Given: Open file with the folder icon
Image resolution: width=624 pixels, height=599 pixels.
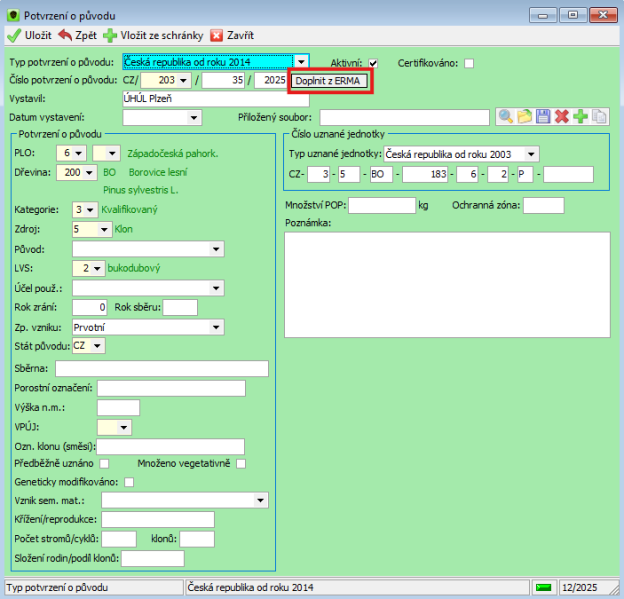Looking at the screenshot, I should pyautogui.click(x=524, y=117).
